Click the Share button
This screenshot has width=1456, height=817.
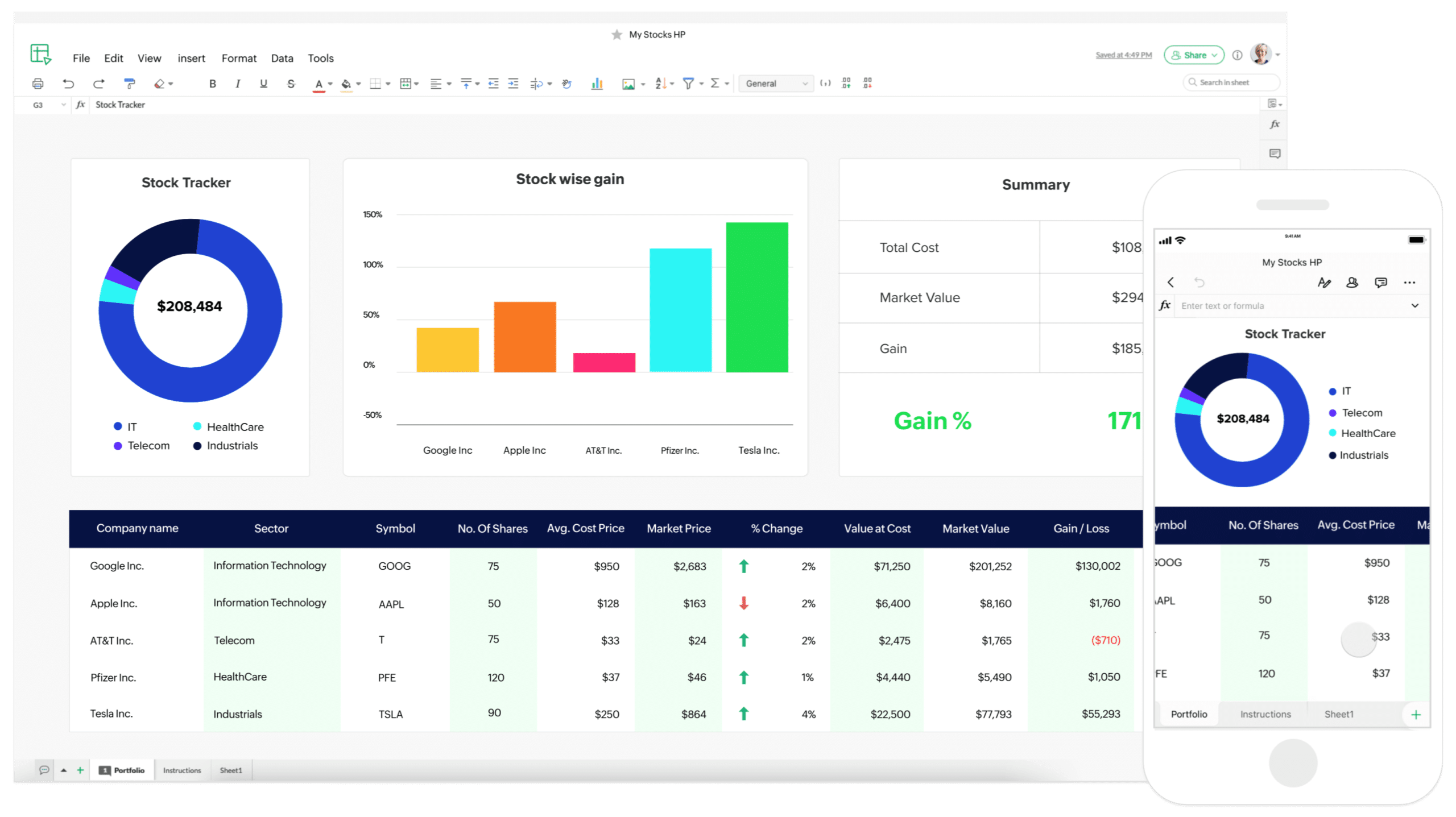1194,55
